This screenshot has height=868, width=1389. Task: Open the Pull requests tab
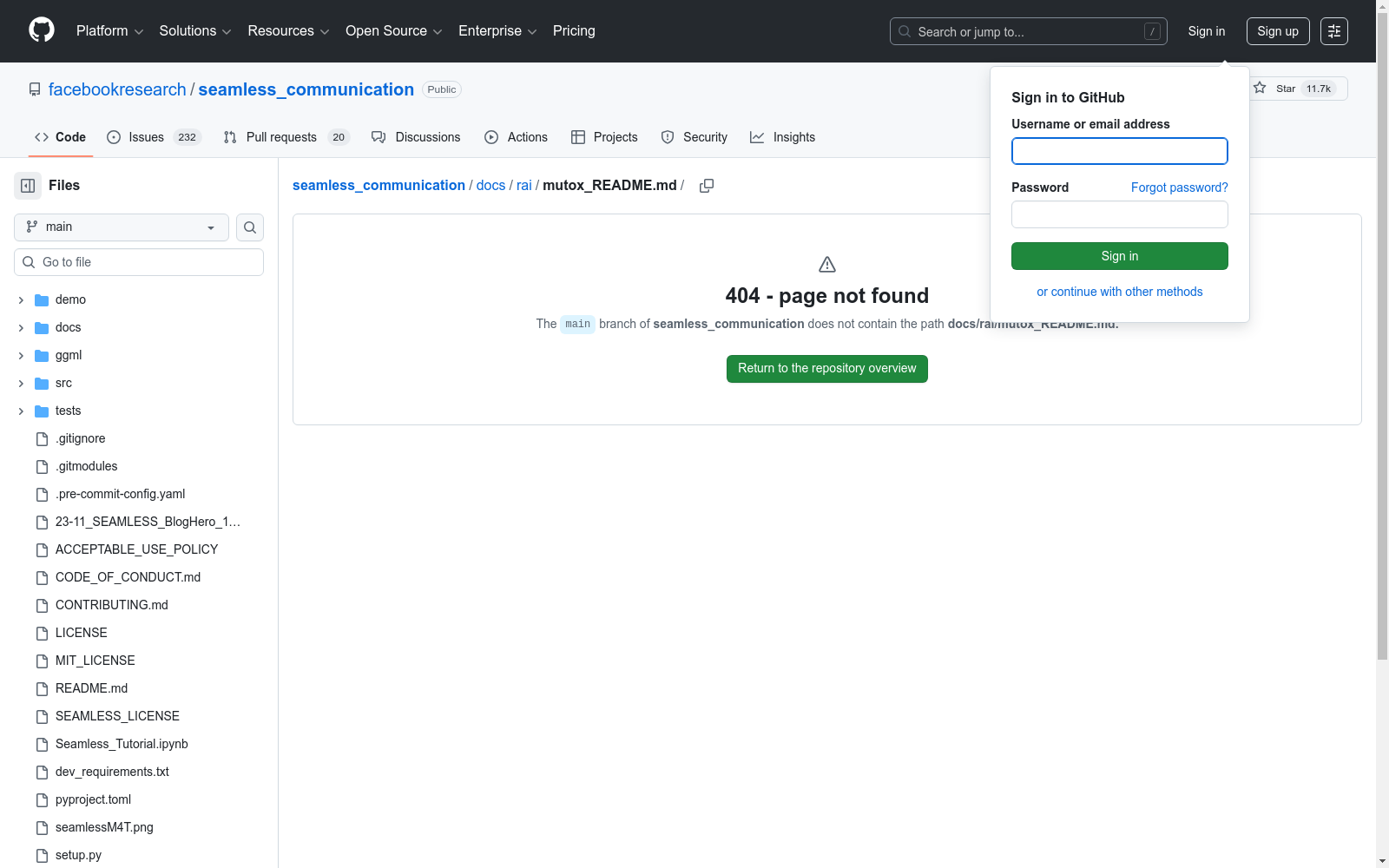coord(286,137)
